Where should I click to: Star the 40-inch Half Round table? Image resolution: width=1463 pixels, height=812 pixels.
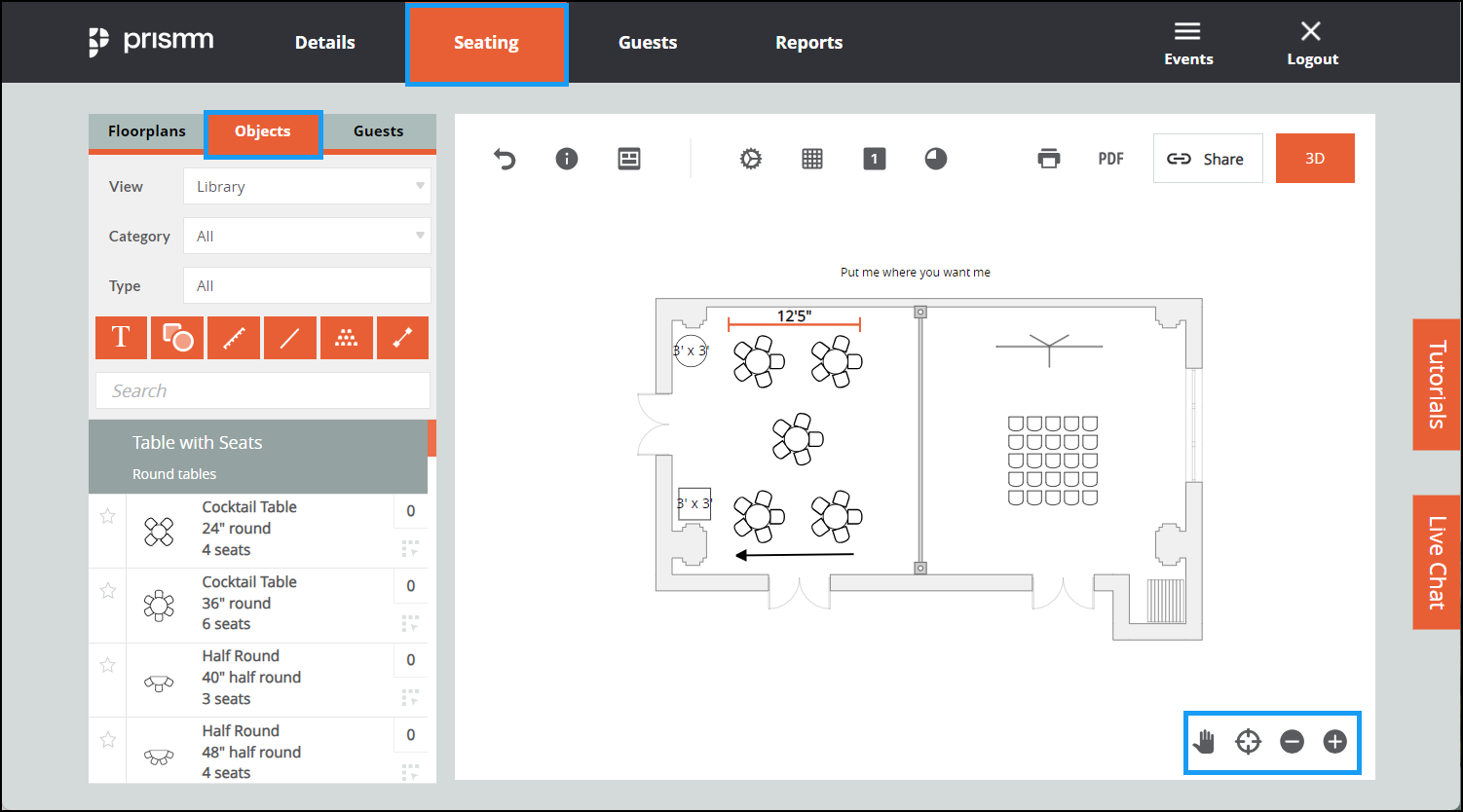click(x=107, y=665)
